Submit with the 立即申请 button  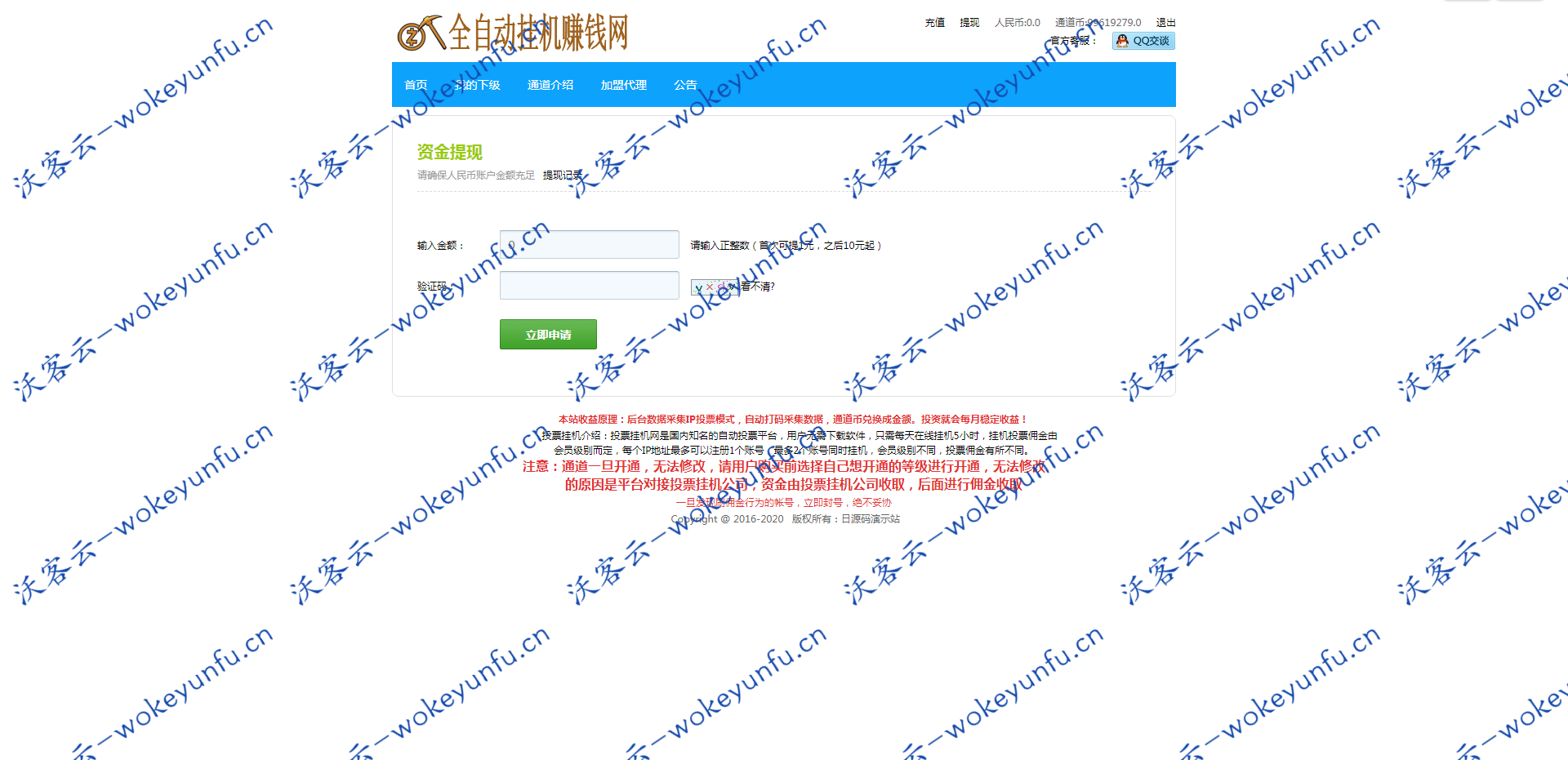548,335
